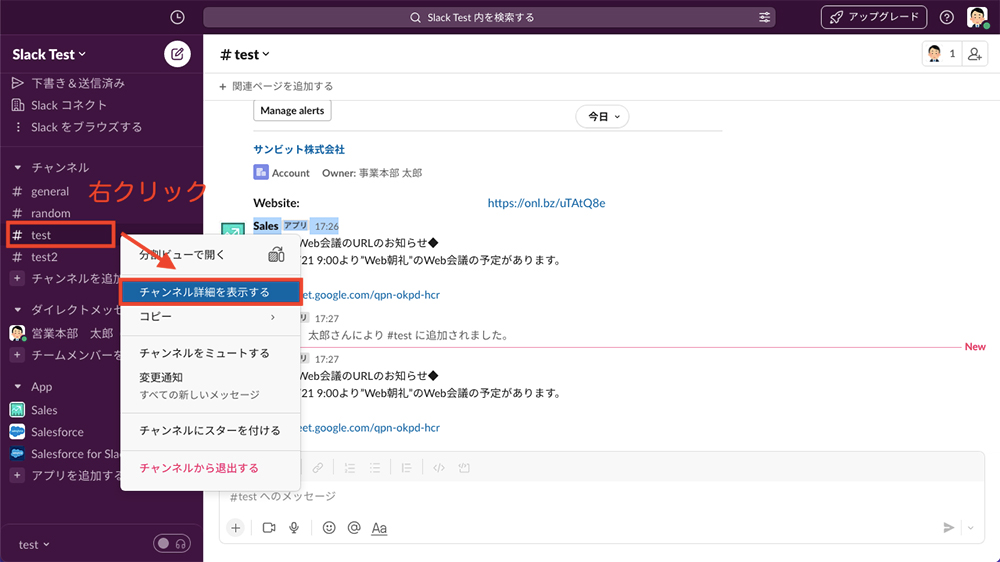Insert a mention with @ icon
The image size is (1000, 562).
[354, 528]
